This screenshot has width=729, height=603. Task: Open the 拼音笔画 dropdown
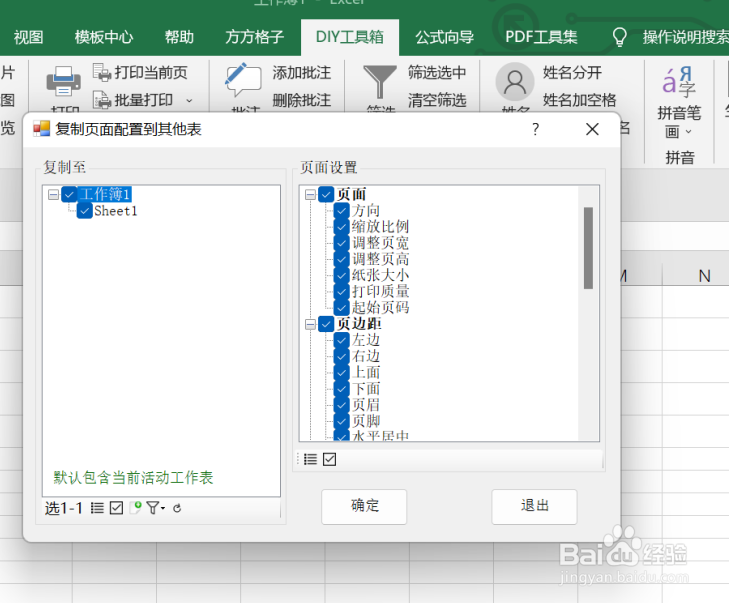tap(689, 132)
